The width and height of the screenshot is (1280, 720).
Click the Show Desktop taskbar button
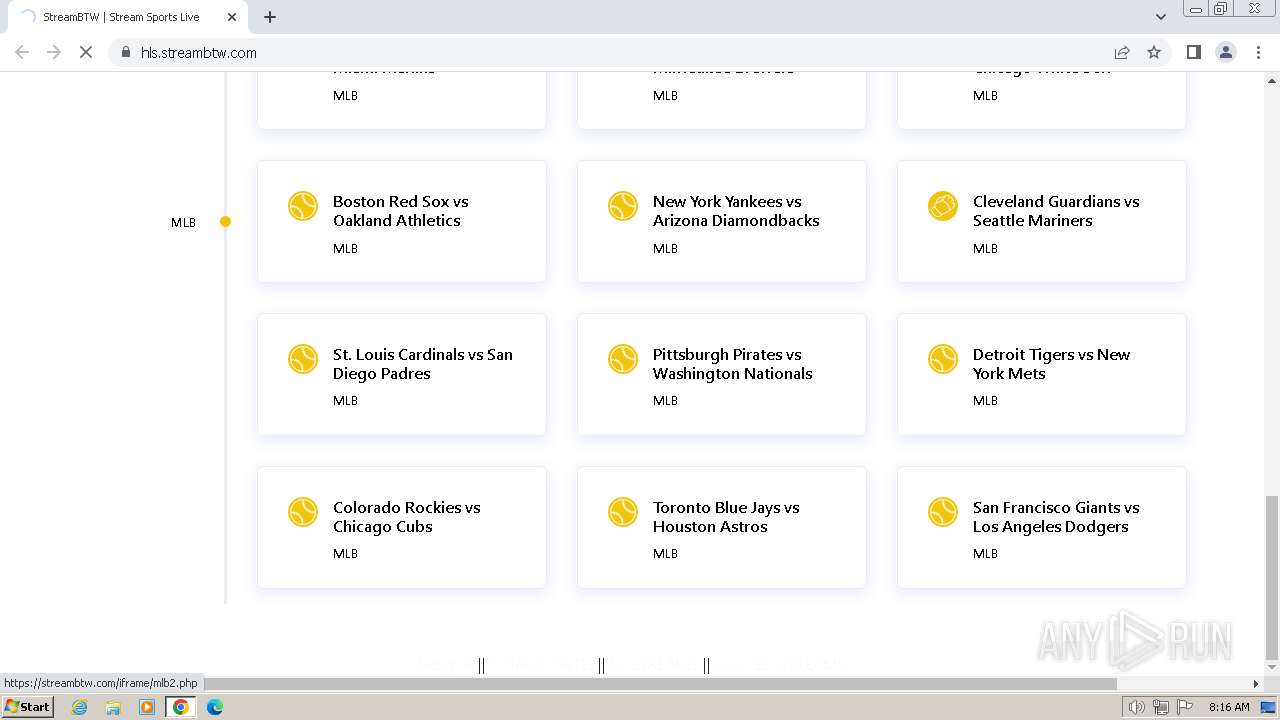point(1269,707)
